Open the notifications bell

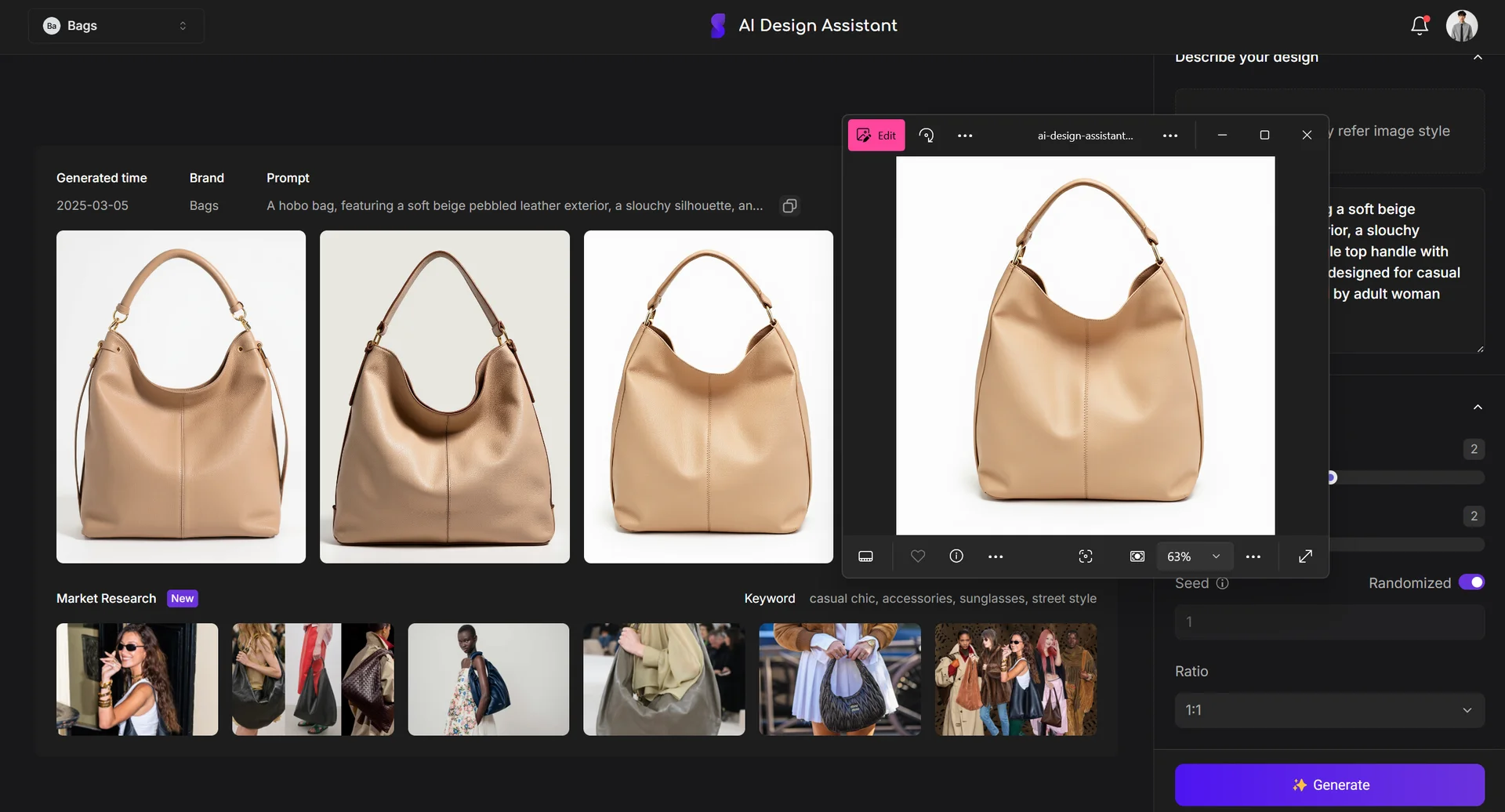coord(1419,25)
